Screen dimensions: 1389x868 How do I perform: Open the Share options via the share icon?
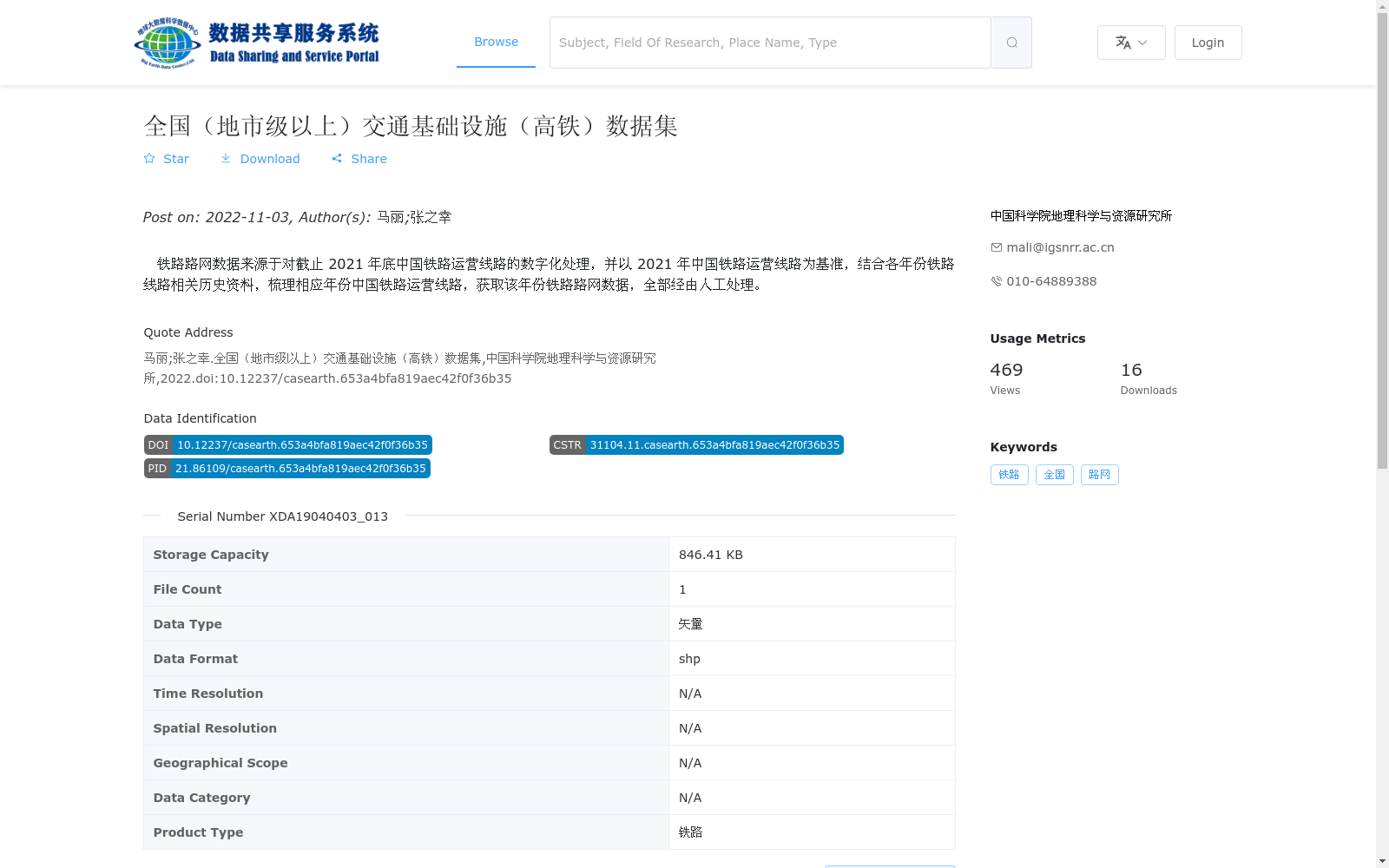337,158
